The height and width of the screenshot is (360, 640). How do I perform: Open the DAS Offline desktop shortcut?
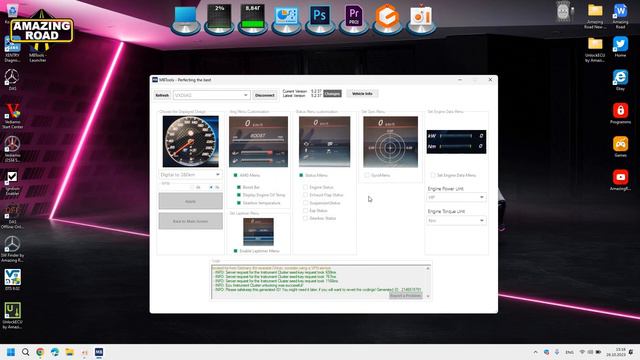tap(12, 216)
